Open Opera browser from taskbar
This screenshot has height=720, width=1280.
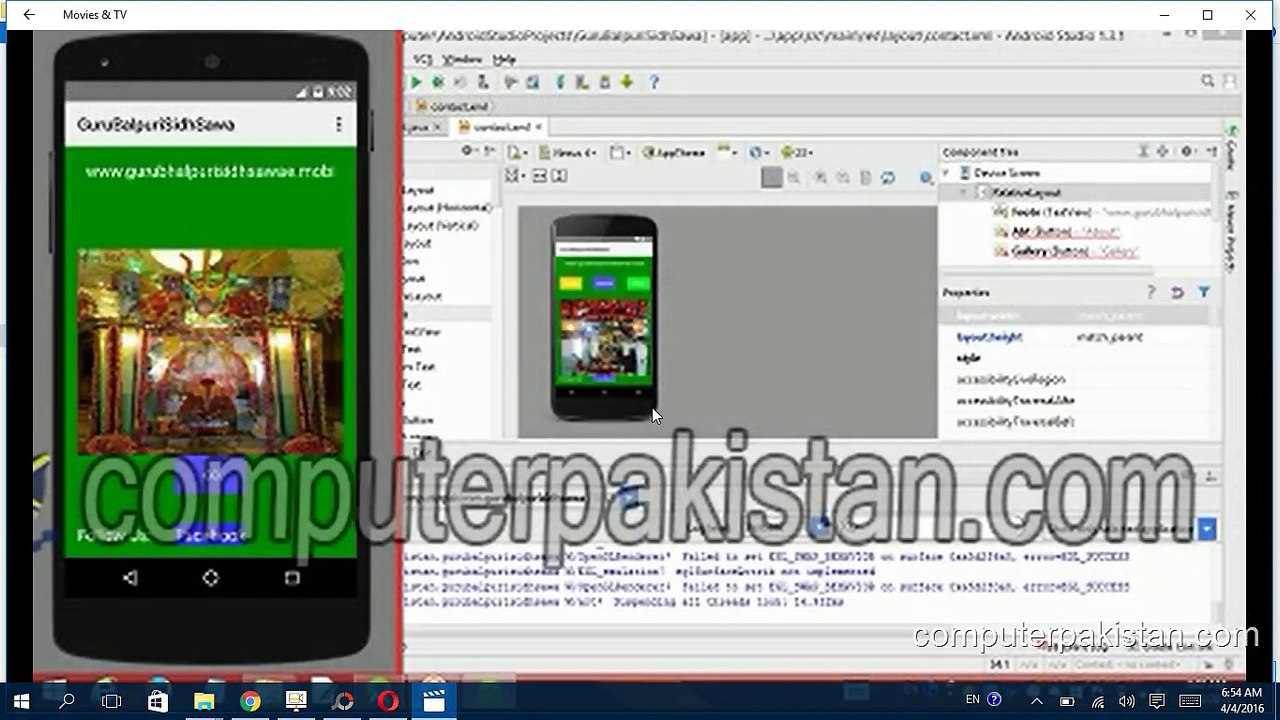pyautogui.click(x=388, y=700)
